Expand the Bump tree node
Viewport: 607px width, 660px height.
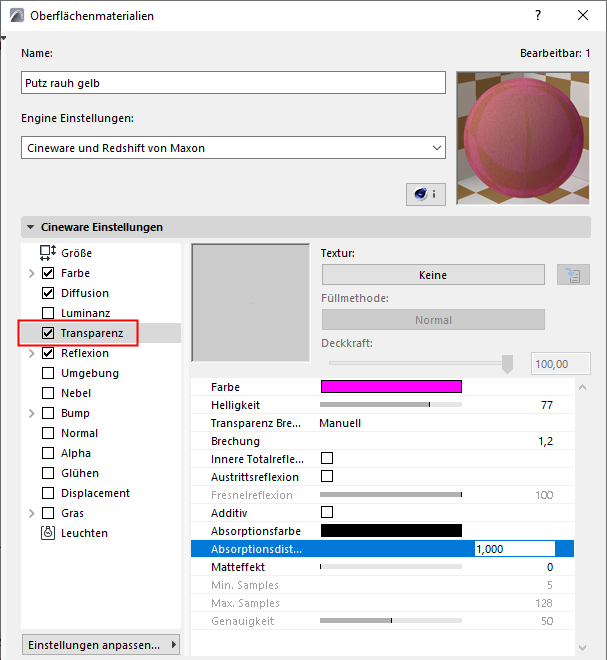(x=31, y=413)
